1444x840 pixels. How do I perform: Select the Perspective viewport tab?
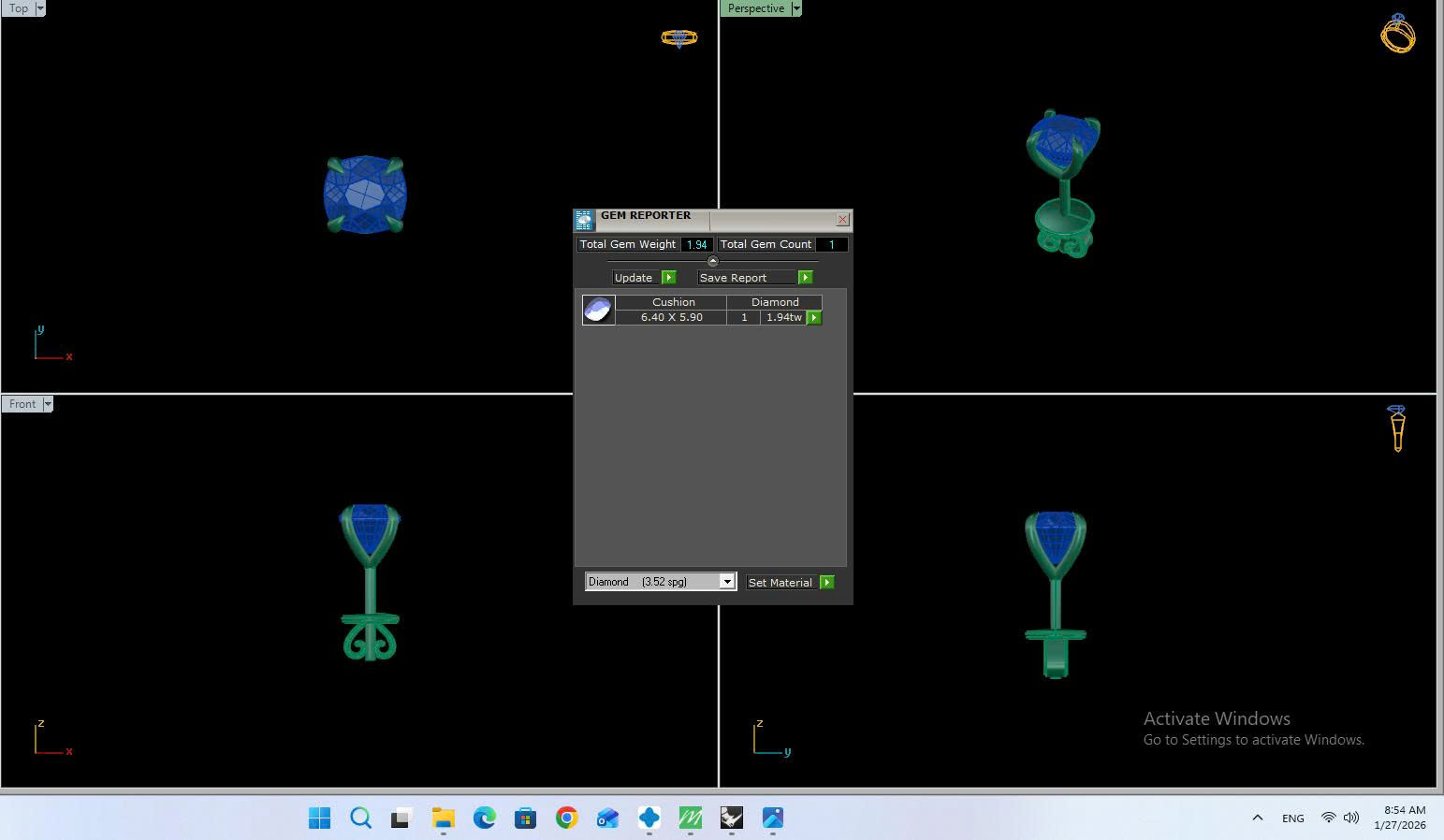pyautogui.click(x=755, y=8)
